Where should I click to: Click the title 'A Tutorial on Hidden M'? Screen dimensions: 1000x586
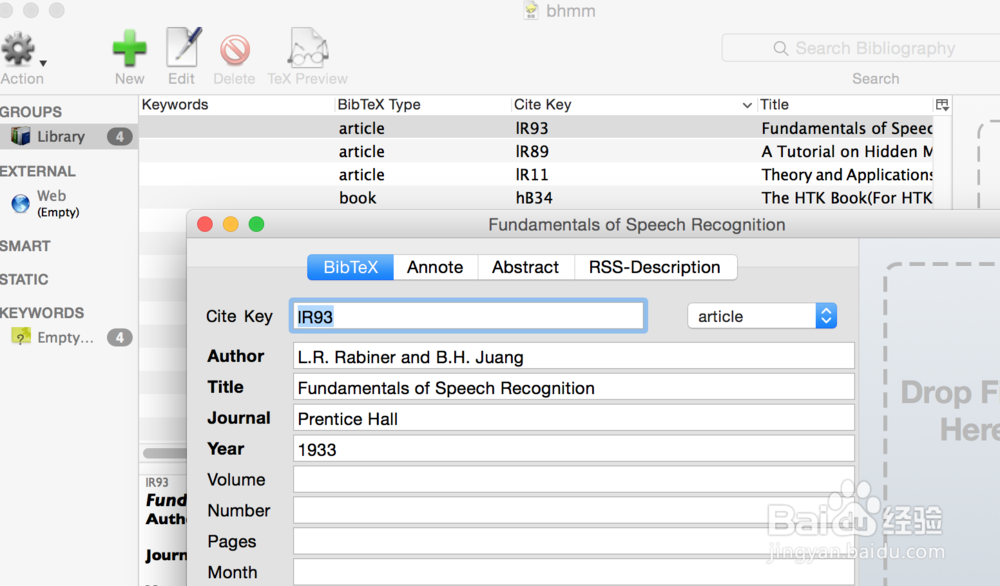[x=846, y=151]
